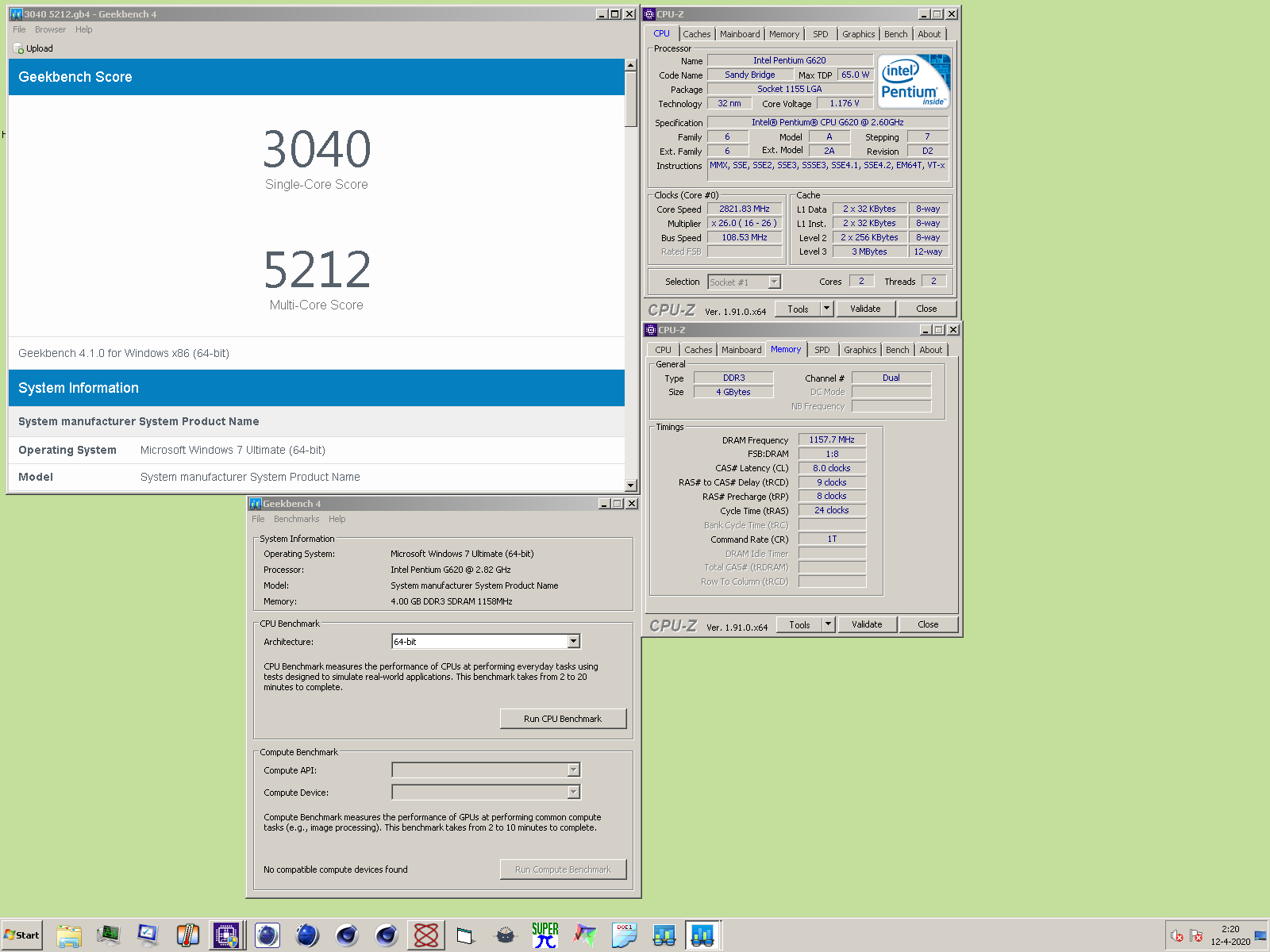The width and height of the screenshot is (1270, 952).
Task: Click title bar icon of upper CPU-Z window
Action: pyautogui.click(x=649, y=14)
